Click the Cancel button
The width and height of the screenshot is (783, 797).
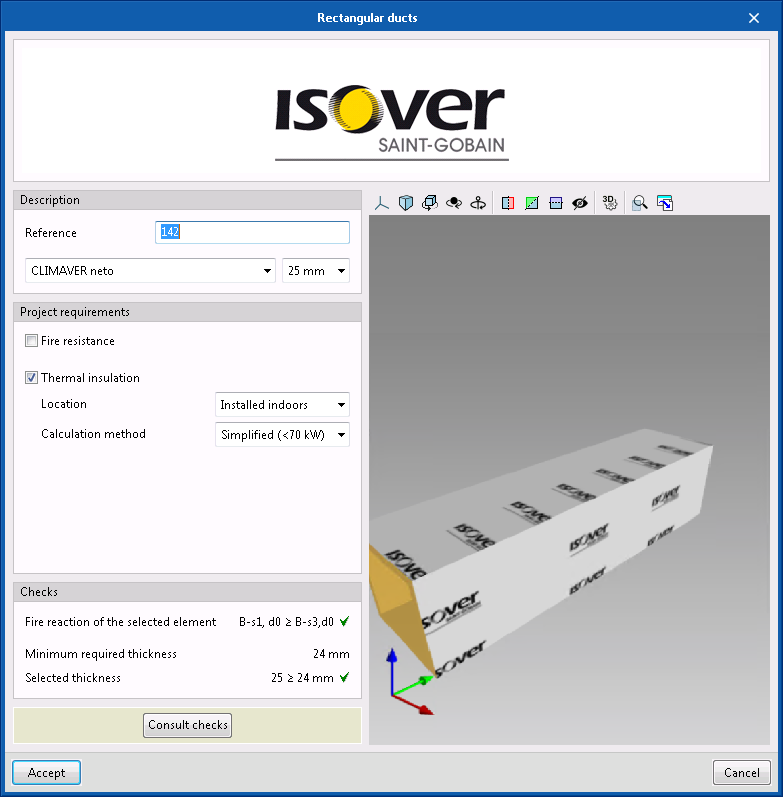tap(742, 773)
